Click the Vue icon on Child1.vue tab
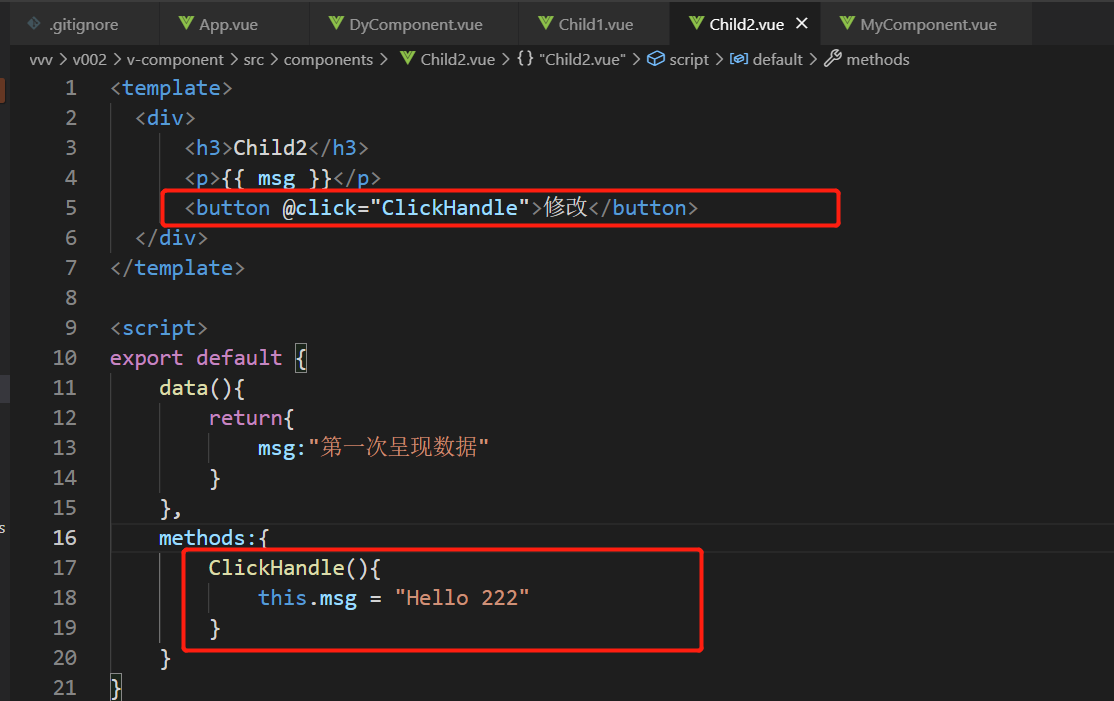Viewport: 1114px width, 701px height. point(546,23)
